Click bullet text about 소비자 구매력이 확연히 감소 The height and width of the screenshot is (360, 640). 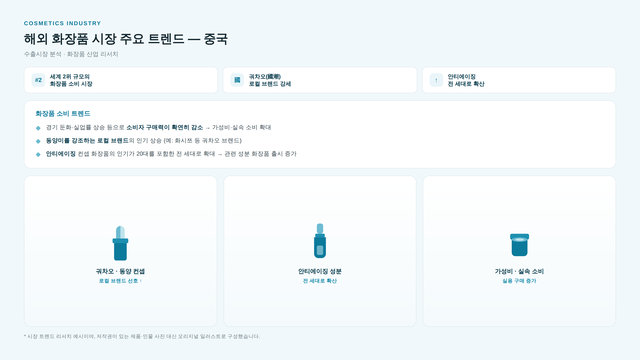(x=159, y=127)
